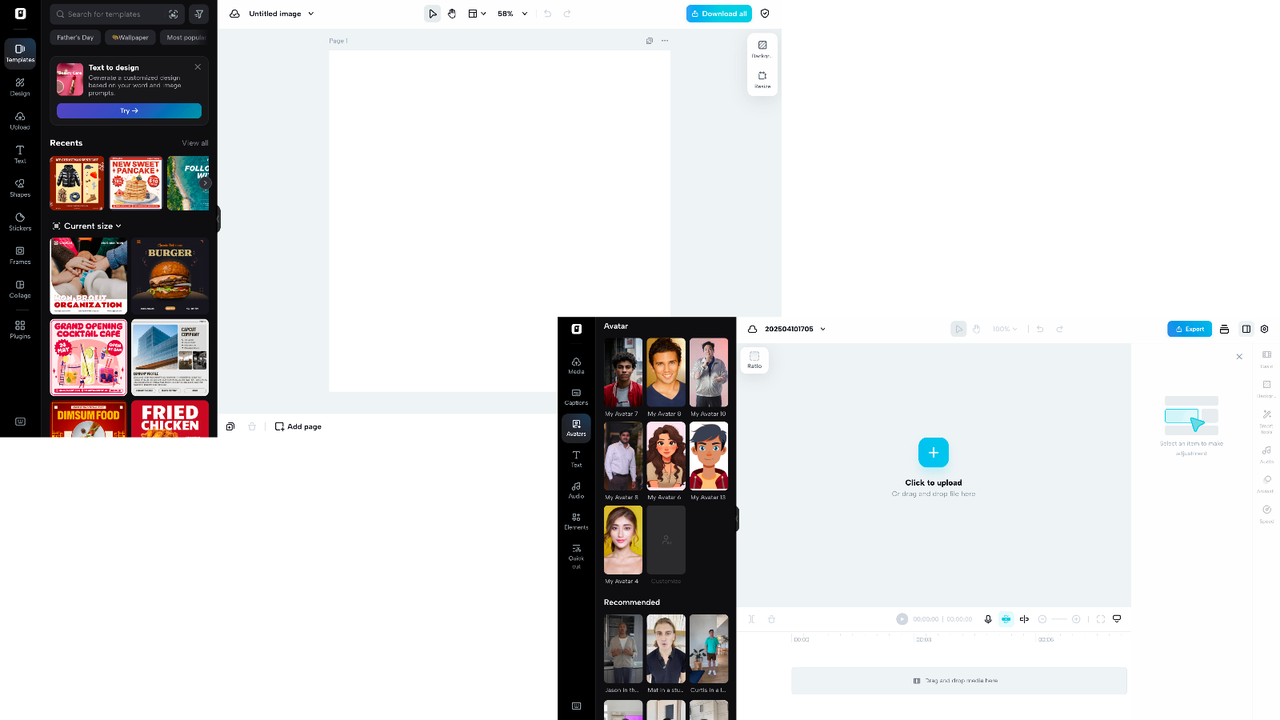Select the Shapes tool in the sidebar
Viewport: 1280px width, 720px height.
pyautogui.click(x=20, y=188)
